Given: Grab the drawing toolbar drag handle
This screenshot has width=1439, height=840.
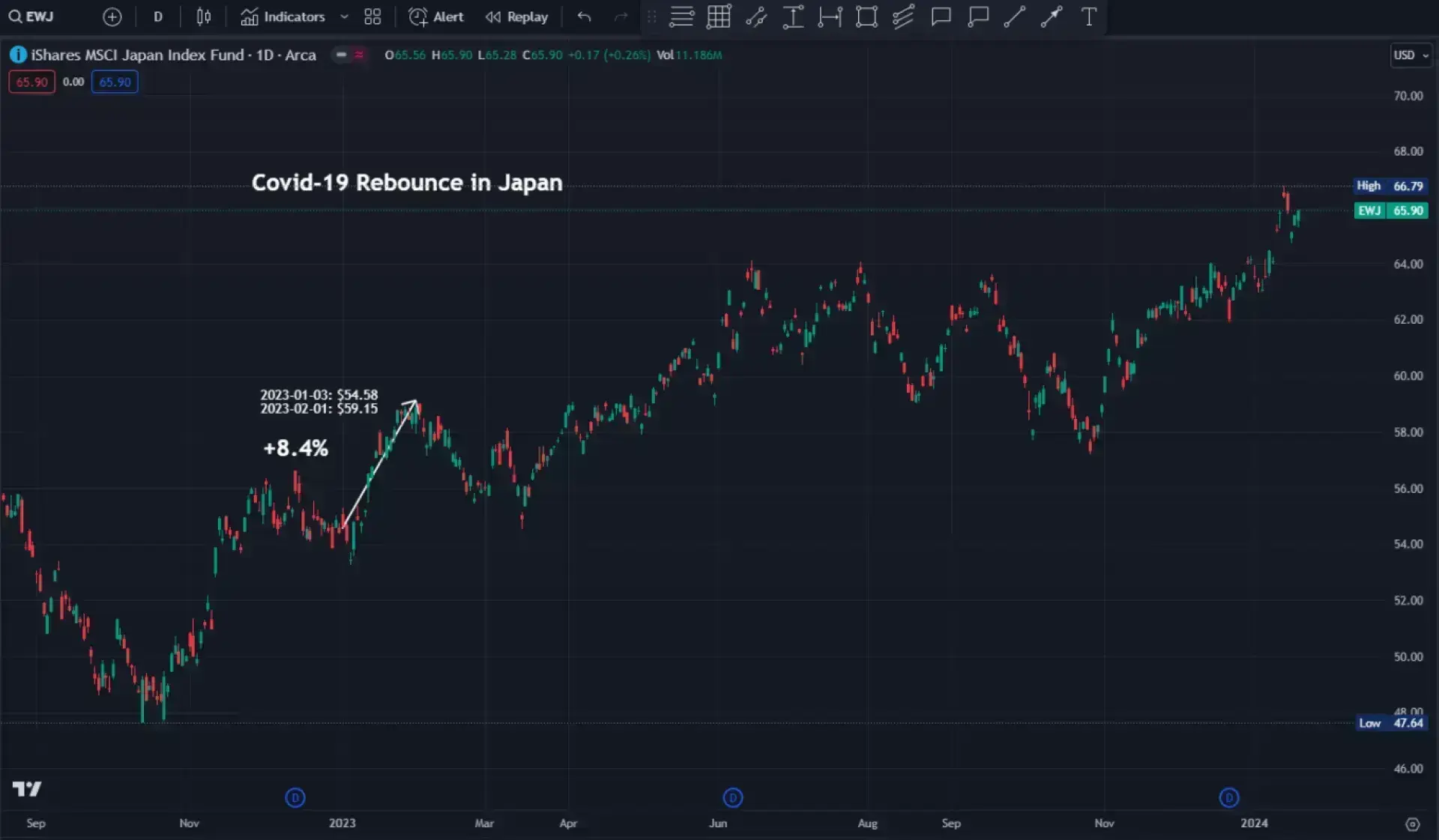Looking at the screenshot, I should pyautogui.click(x=651, y=16).
